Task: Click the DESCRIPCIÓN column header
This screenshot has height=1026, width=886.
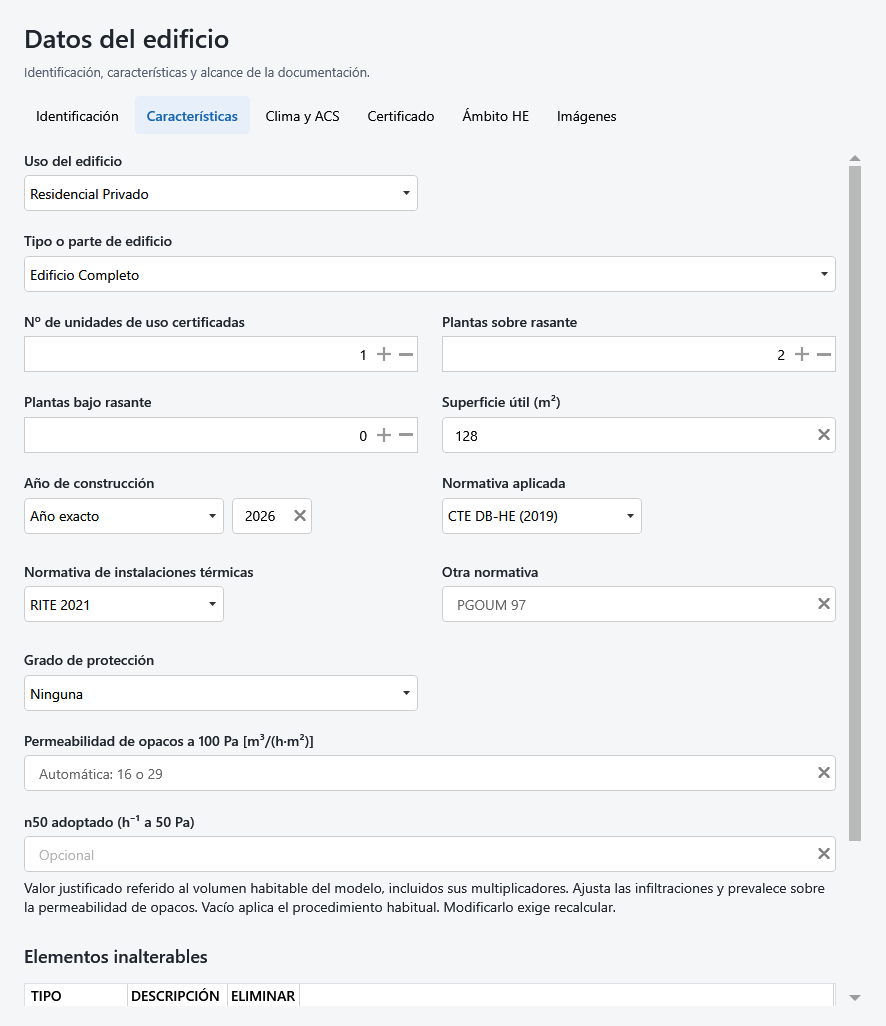Action: 177,995
